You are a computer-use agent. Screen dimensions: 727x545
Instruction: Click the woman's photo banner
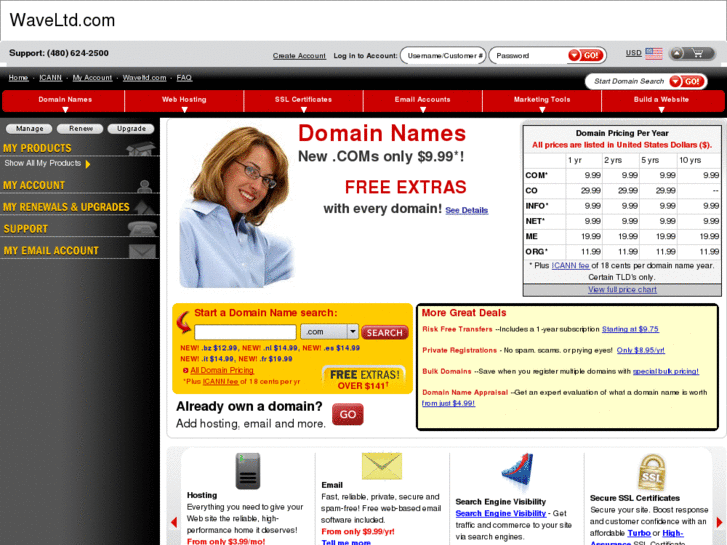[x=237, y=206]
